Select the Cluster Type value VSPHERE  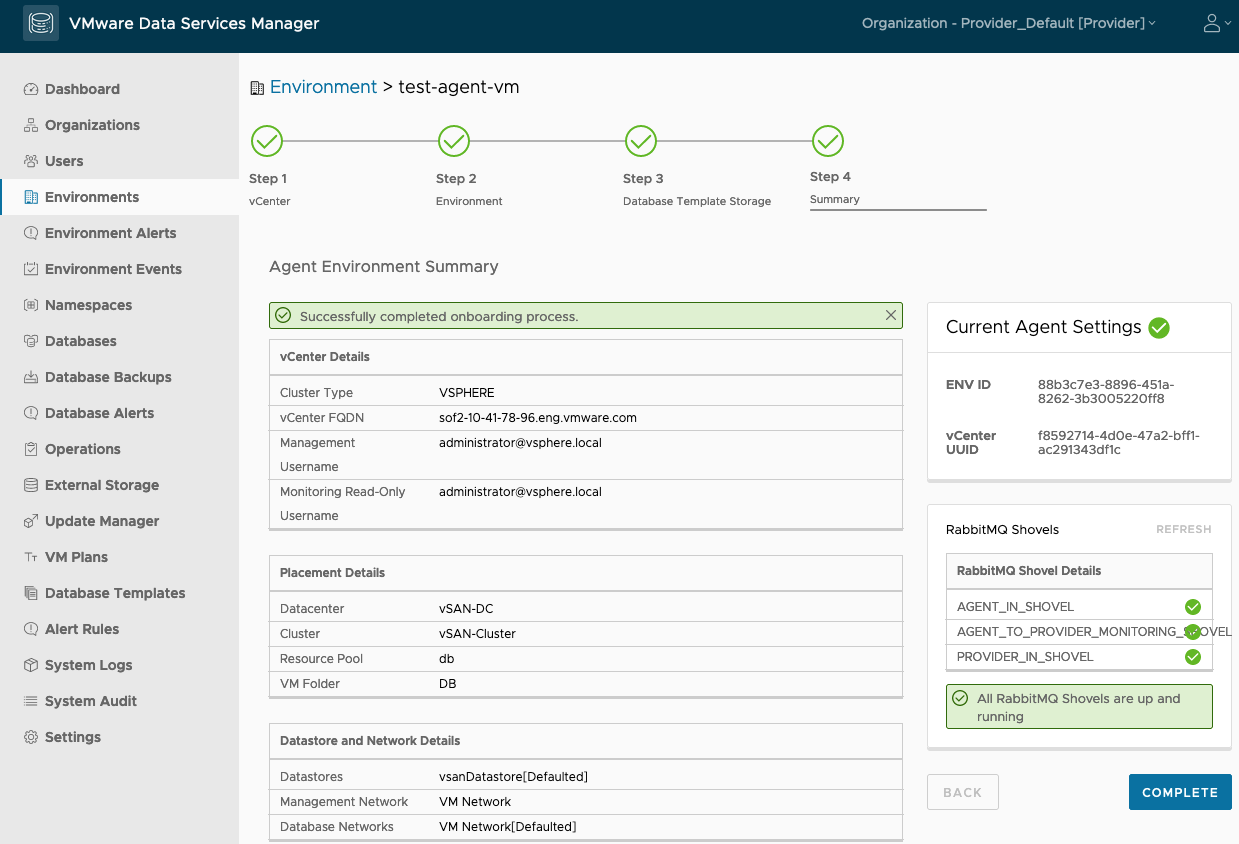[x=467, y=392]
